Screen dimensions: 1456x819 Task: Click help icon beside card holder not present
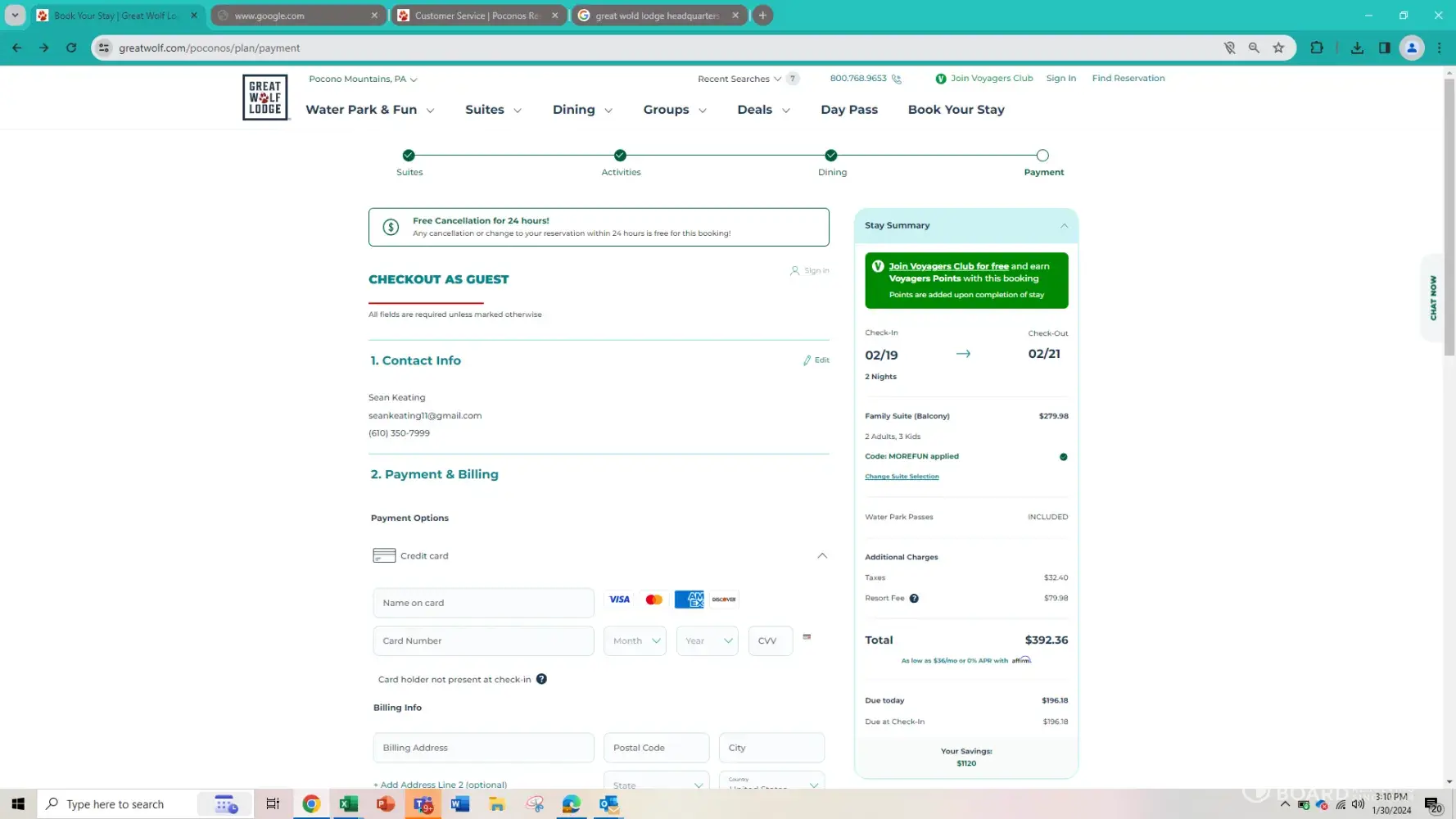click(541, 679)
